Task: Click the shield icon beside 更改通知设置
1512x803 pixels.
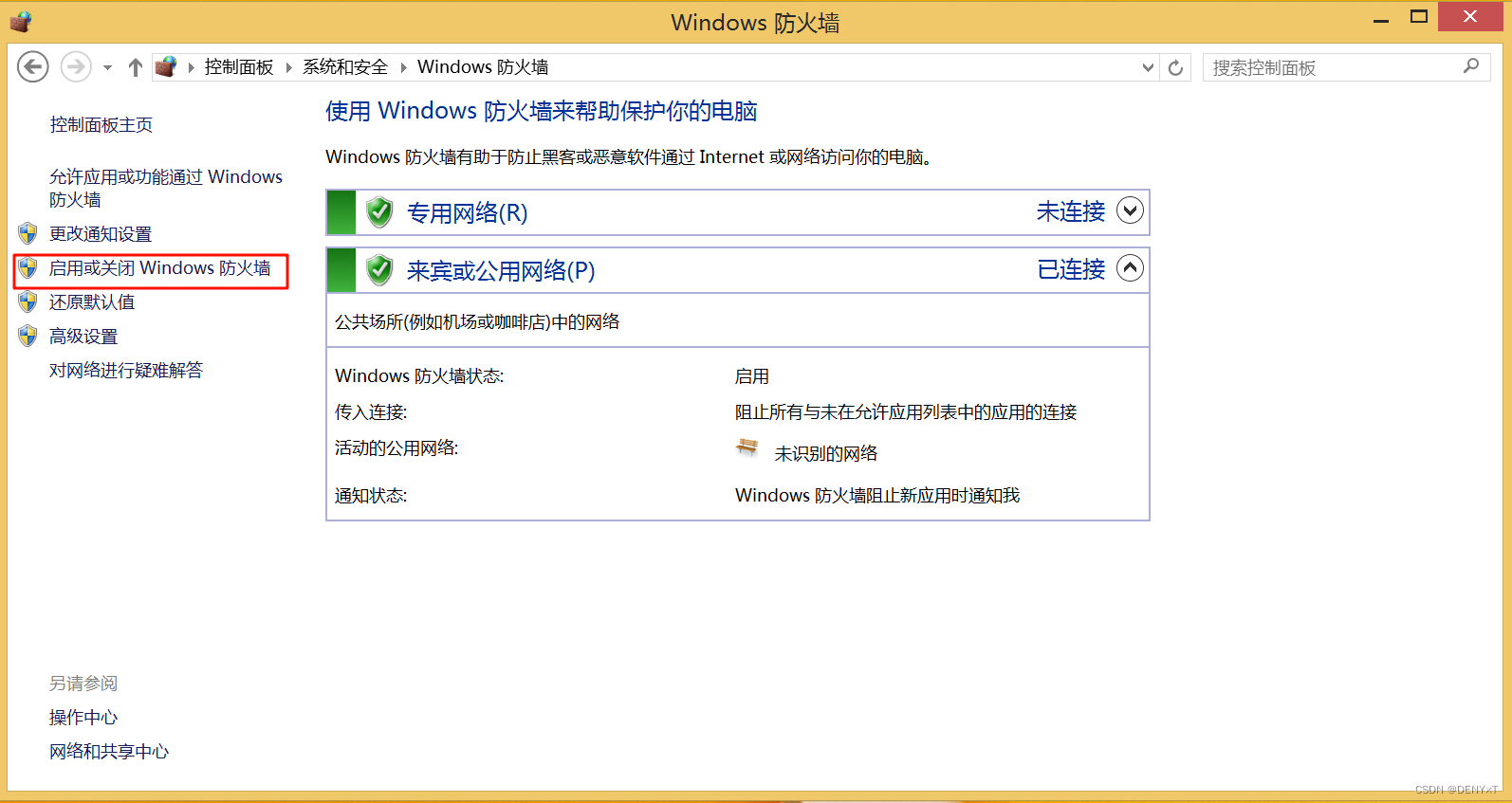Action: (28, 233)
